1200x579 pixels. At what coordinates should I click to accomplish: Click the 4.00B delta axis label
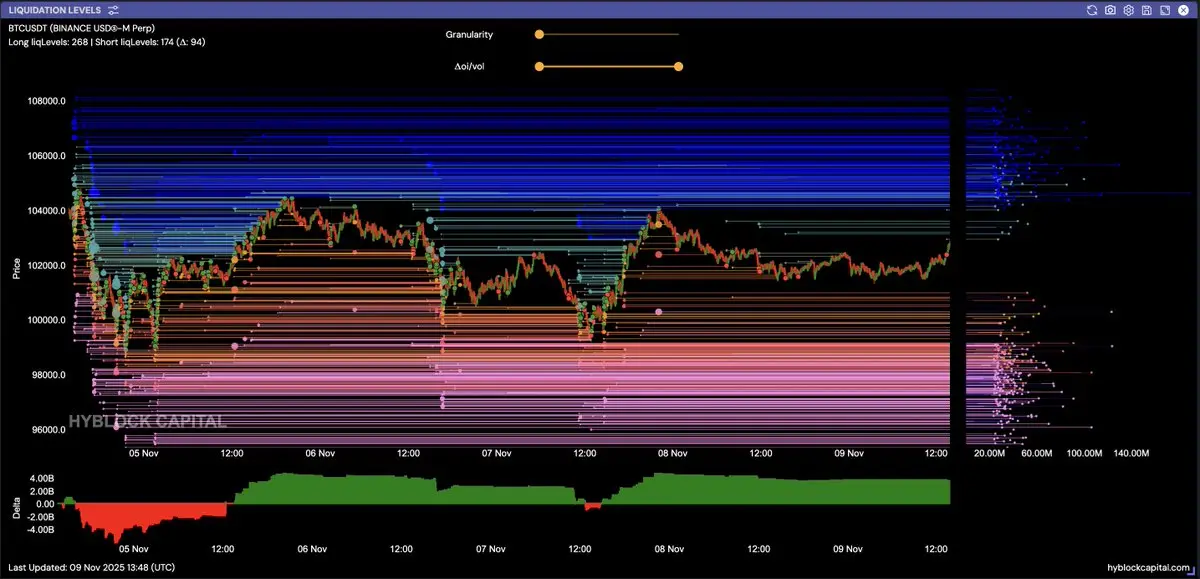[40, 478]
